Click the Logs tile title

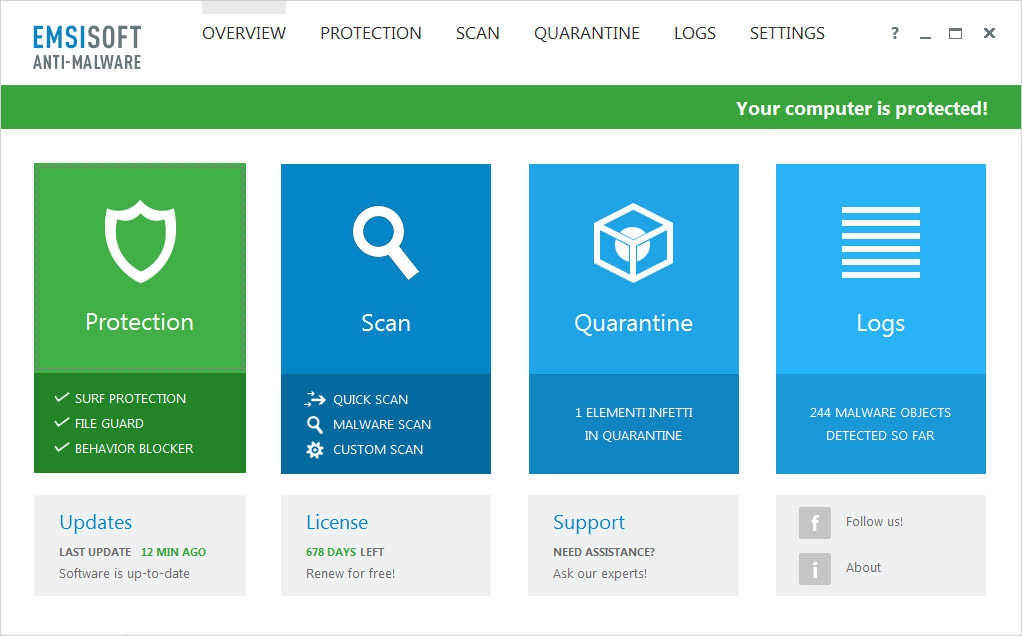pos(881,324)
